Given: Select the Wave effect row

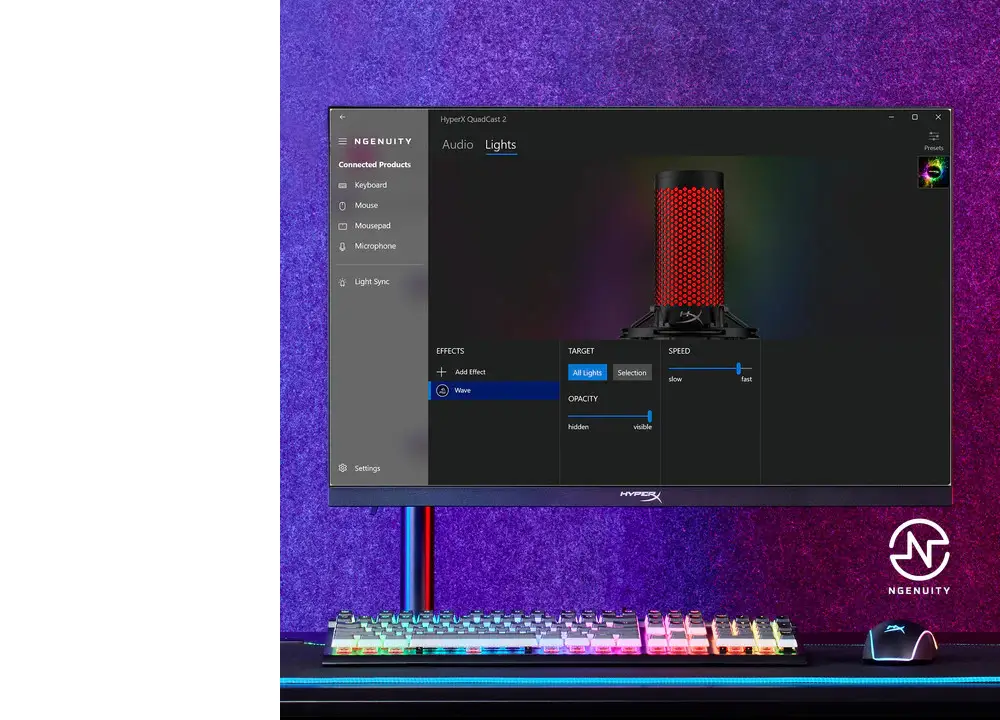Looking at the screenshot, I should (x=494, y=390).
